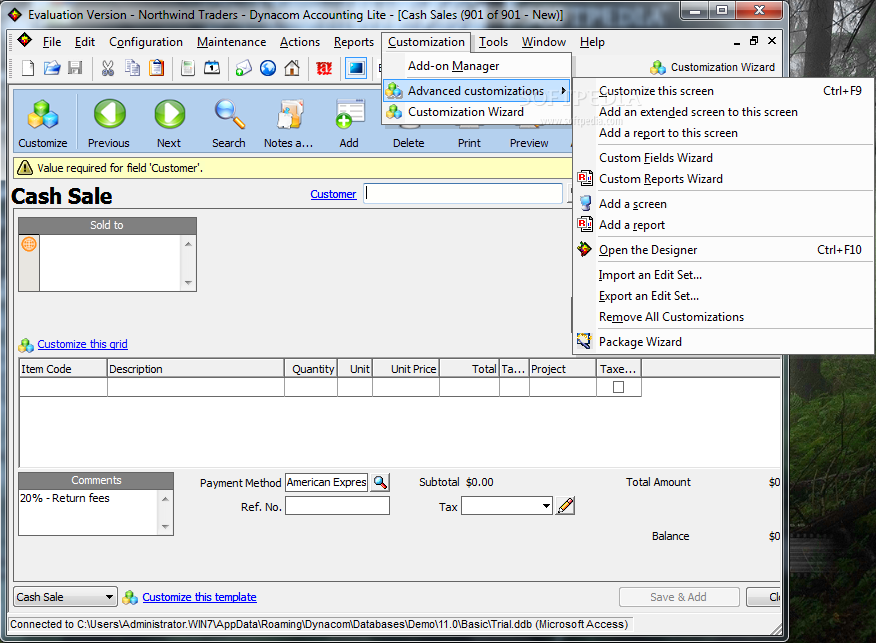
Task: Select Add-on Manager menu entry
Action: click(x=477, y=66)
